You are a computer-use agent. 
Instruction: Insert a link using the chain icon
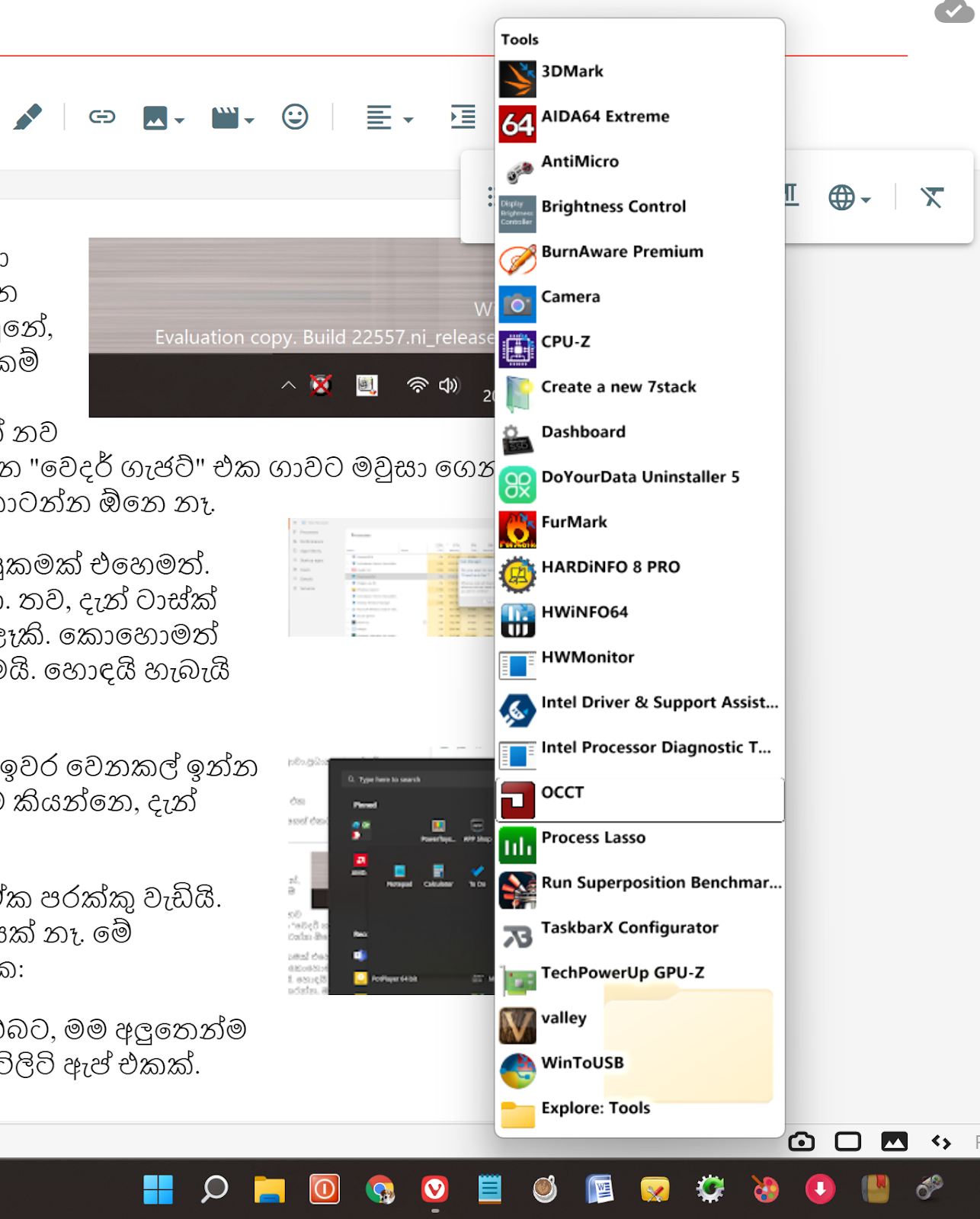(101, 117)
